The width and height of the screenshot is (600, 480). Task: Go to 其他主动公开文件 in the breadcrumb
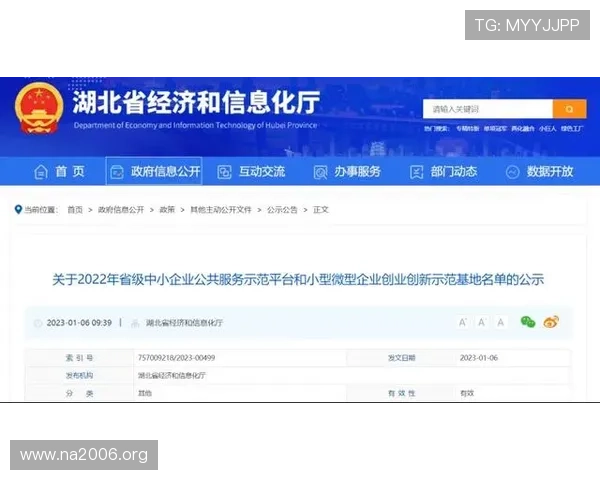pos(221,210)
